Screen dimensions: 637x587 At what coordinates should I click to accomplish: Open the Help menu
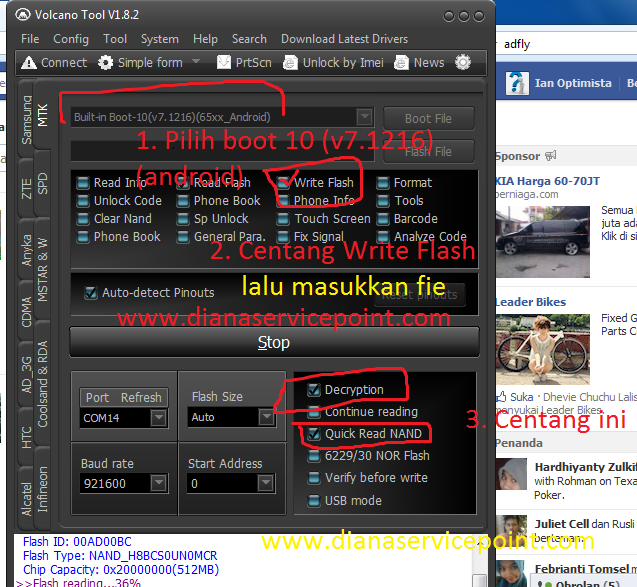[205, 39]
